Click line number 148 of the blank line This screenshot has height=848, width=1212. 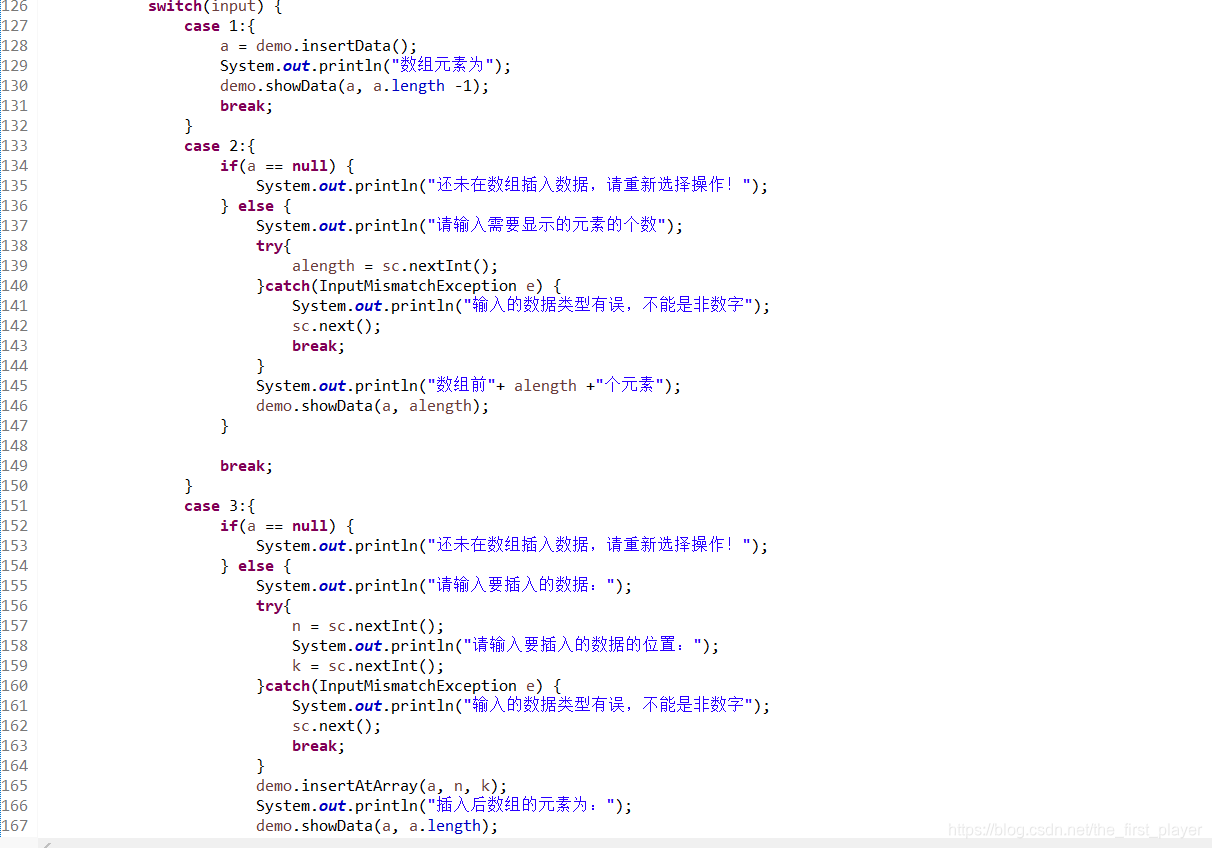(15, 446)
